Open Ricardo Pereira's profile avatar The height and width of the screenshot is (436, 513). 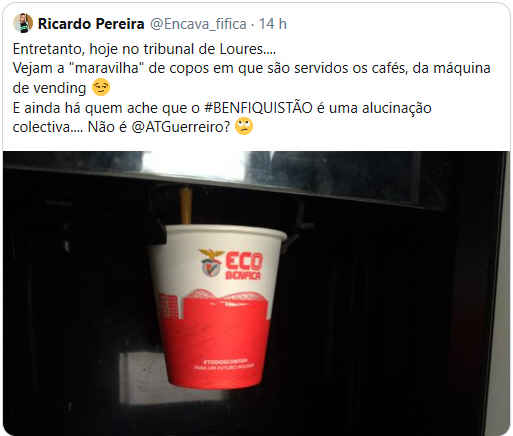click(23, 23)
